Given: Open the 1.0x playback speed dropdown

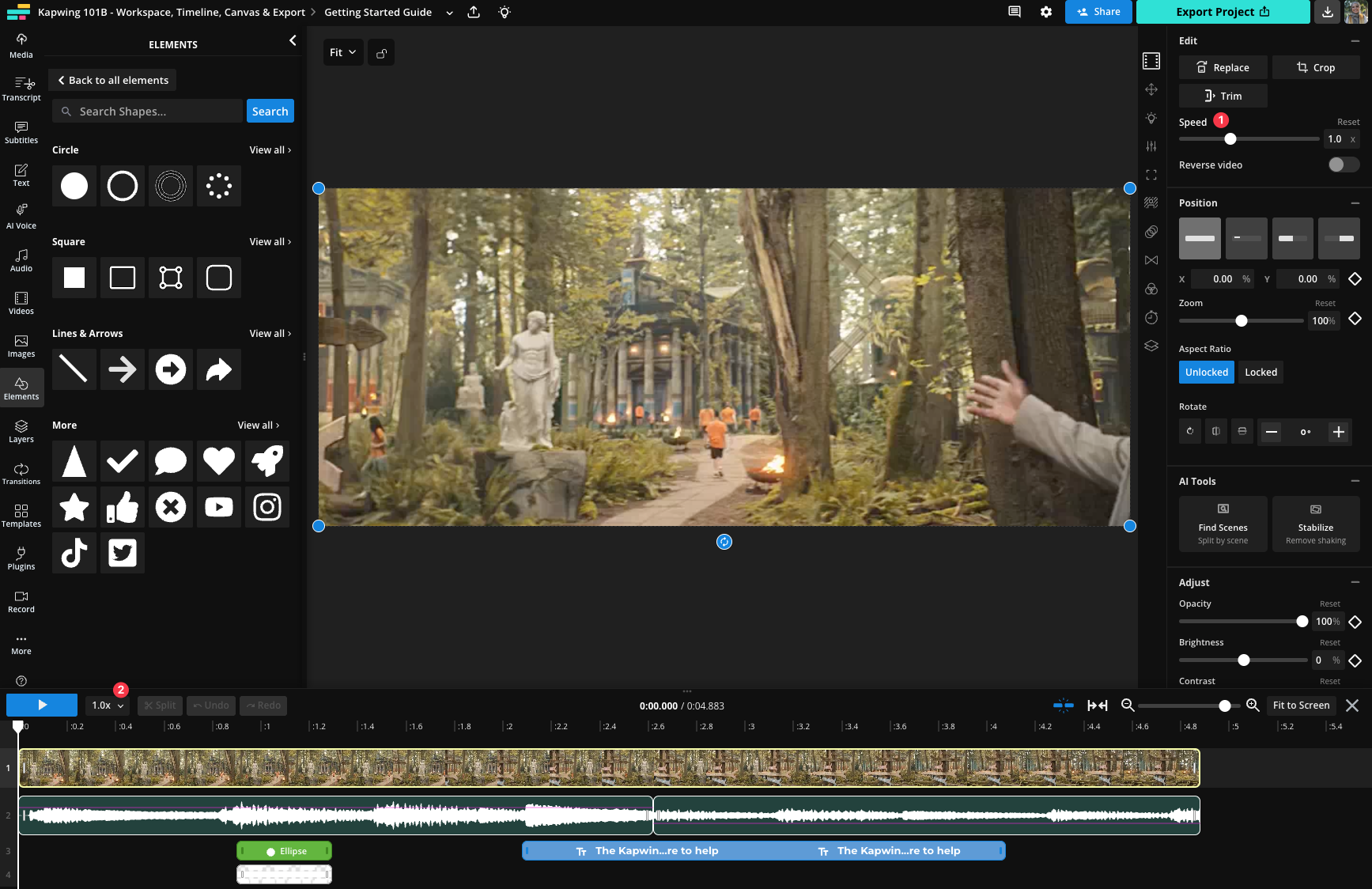Looking at the screenshot, I should coord(108,706).
